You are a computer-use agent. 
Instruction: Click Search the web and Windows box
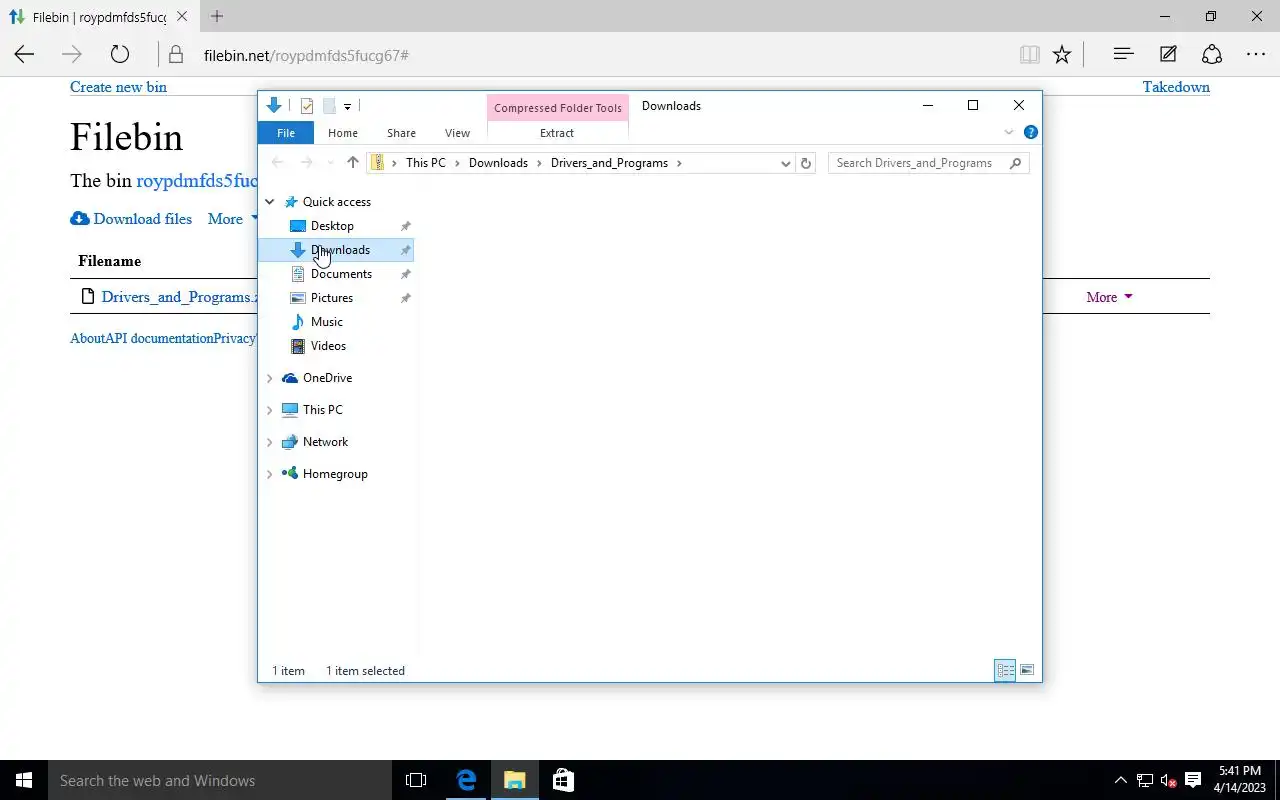click(x=220, y=780)
